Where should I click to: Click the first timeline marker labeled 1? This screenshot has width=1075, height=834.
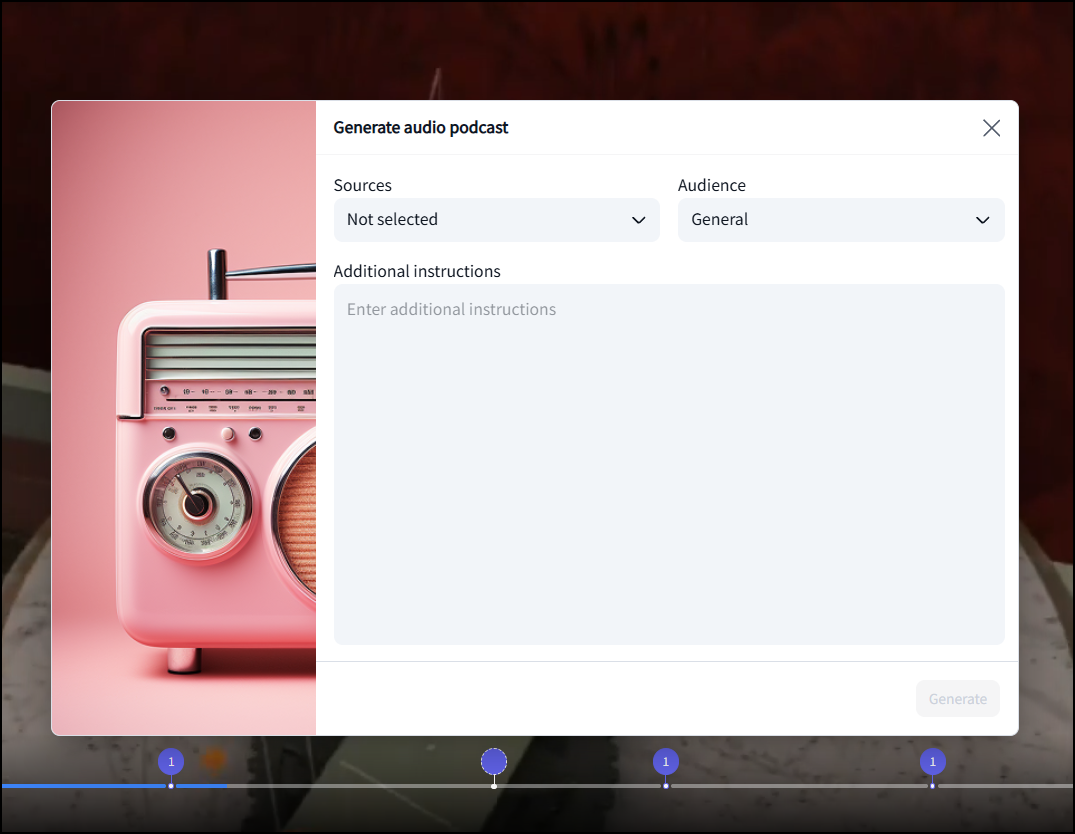click(171, 762)
